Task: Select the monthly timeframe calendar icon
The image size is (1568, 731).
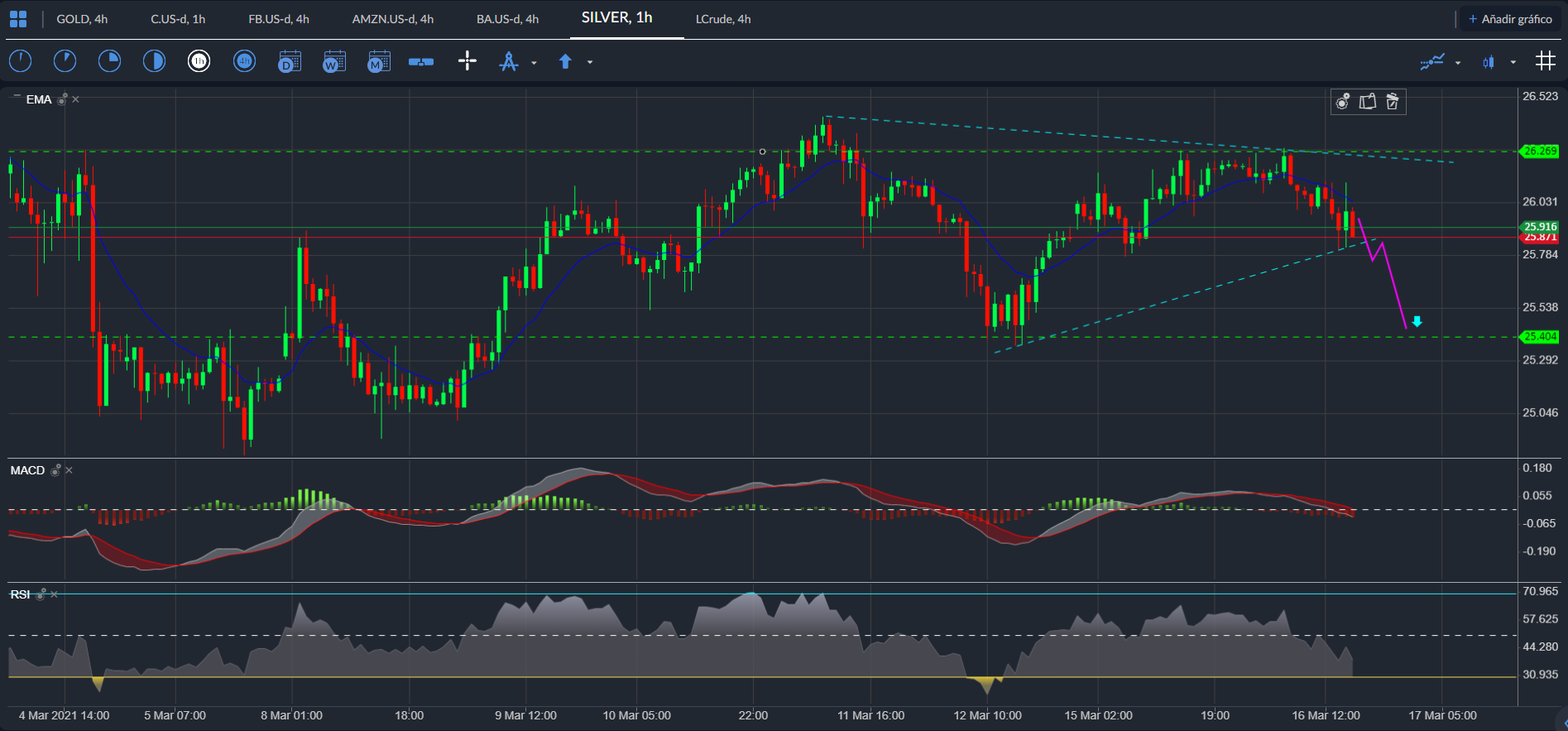Action: click(378, 61)
